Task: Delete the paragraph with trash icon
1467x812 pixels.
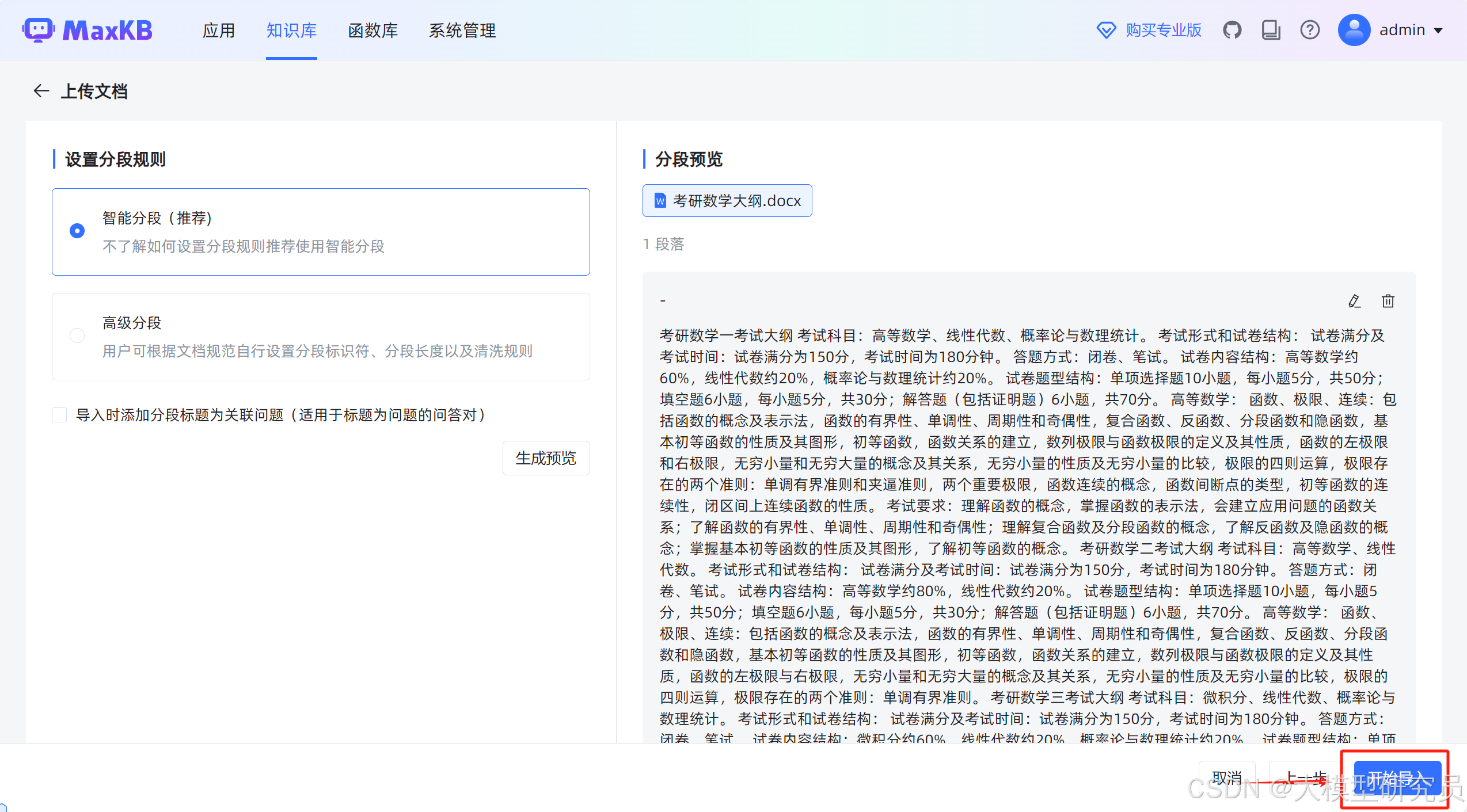Action: click(1388, 301)
